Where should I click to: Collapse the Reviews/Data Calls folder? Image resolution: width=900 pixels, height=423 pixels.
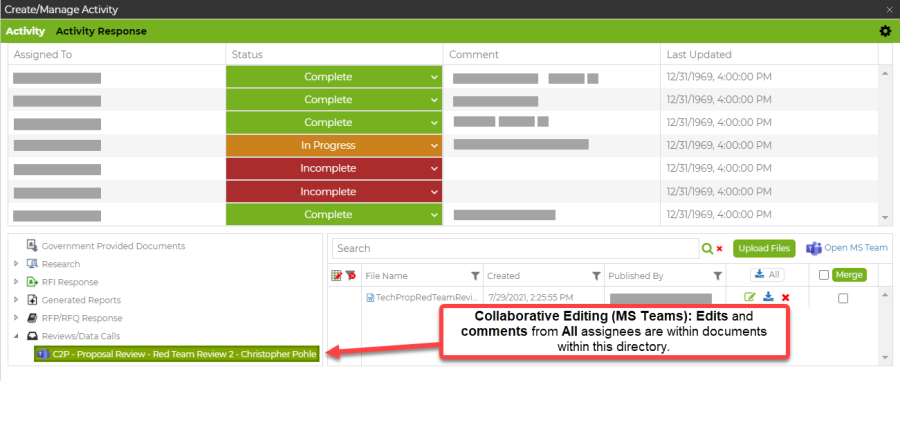[16, 336]
